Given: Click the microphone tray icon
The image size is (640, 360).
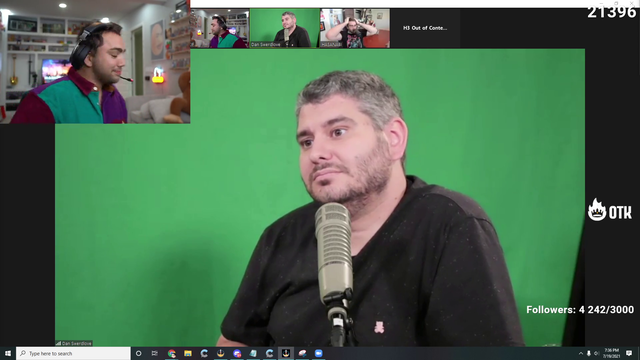Looking at the screenshot, I should 589,353.
